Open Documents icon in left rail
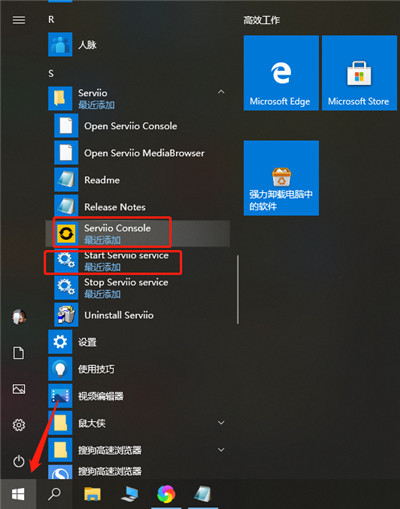The width and height of the screenshot is (400, 509). (19, 353)
